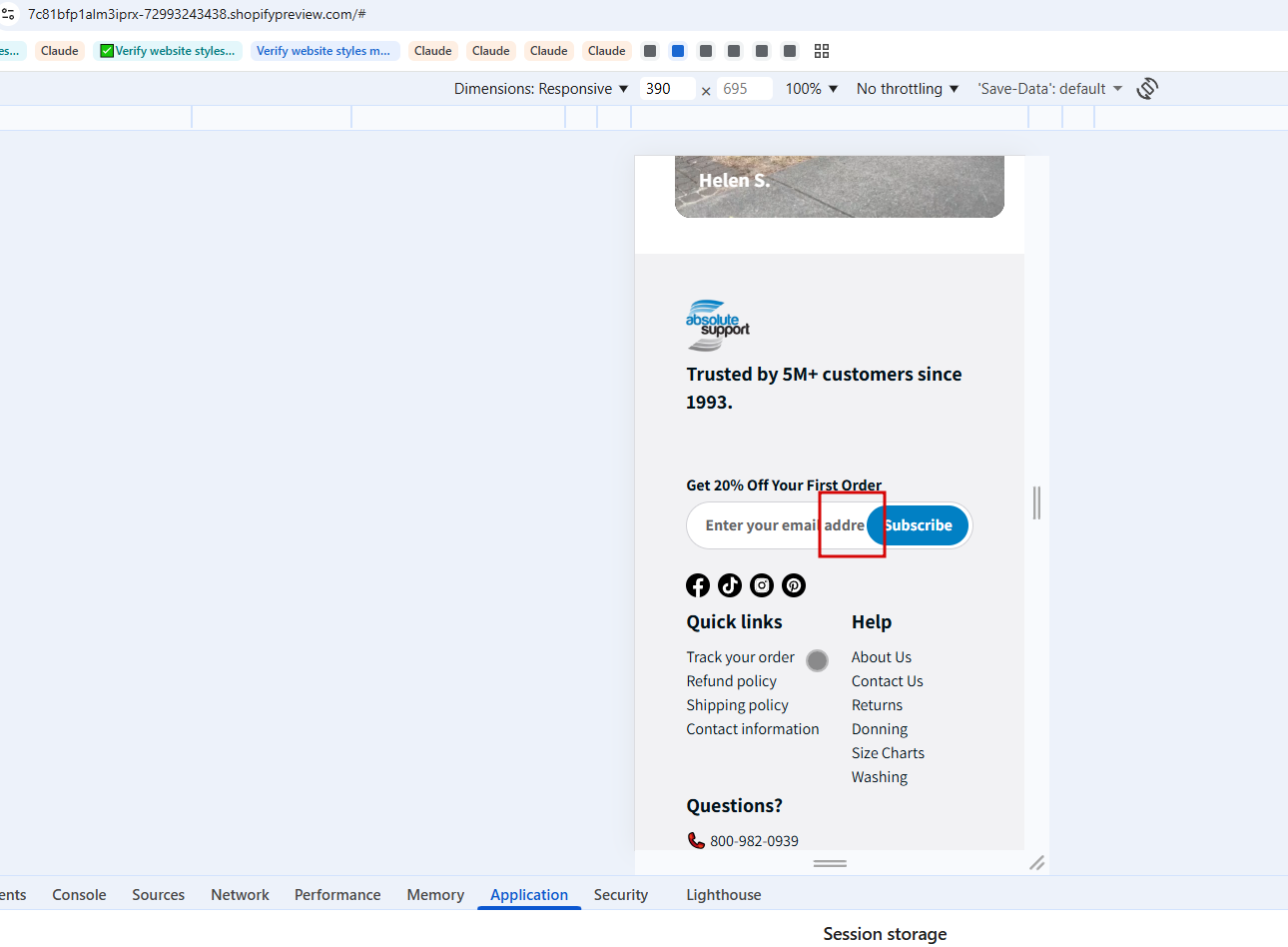1288x947 pixels.
Task: Switch to the Console tab
Action: 79,895
